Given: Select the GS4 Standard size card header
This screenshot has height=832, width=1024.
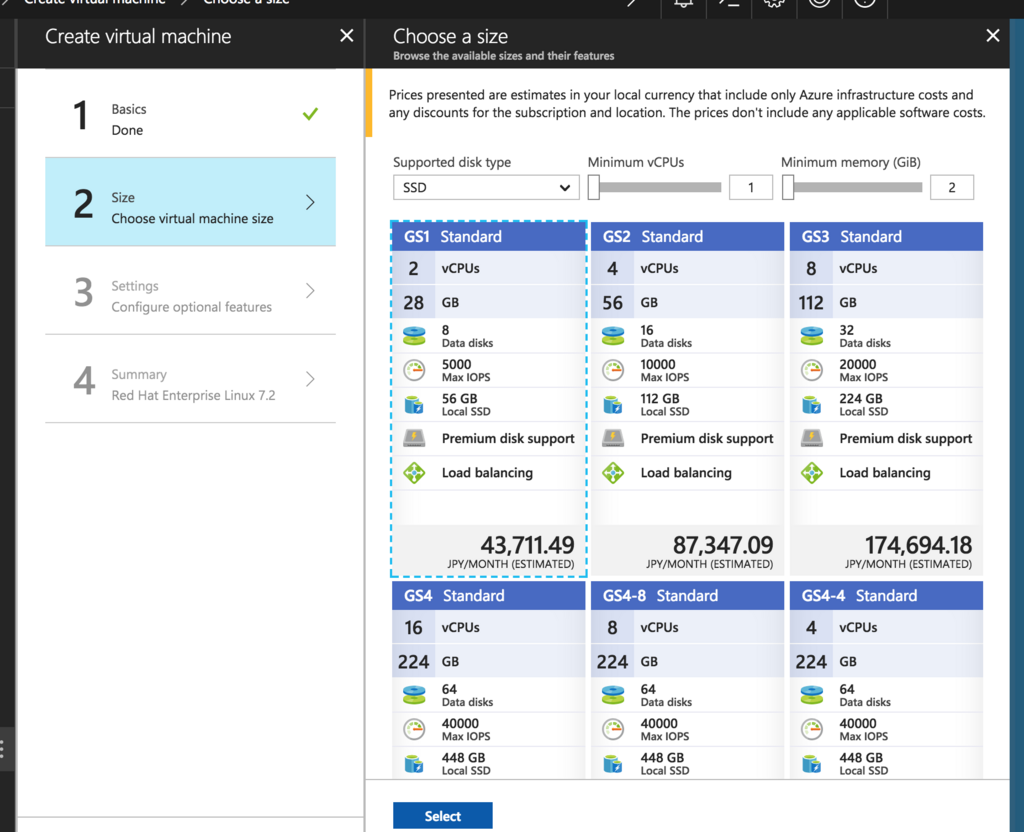Looking at the screenshot, I should point(488,596).
